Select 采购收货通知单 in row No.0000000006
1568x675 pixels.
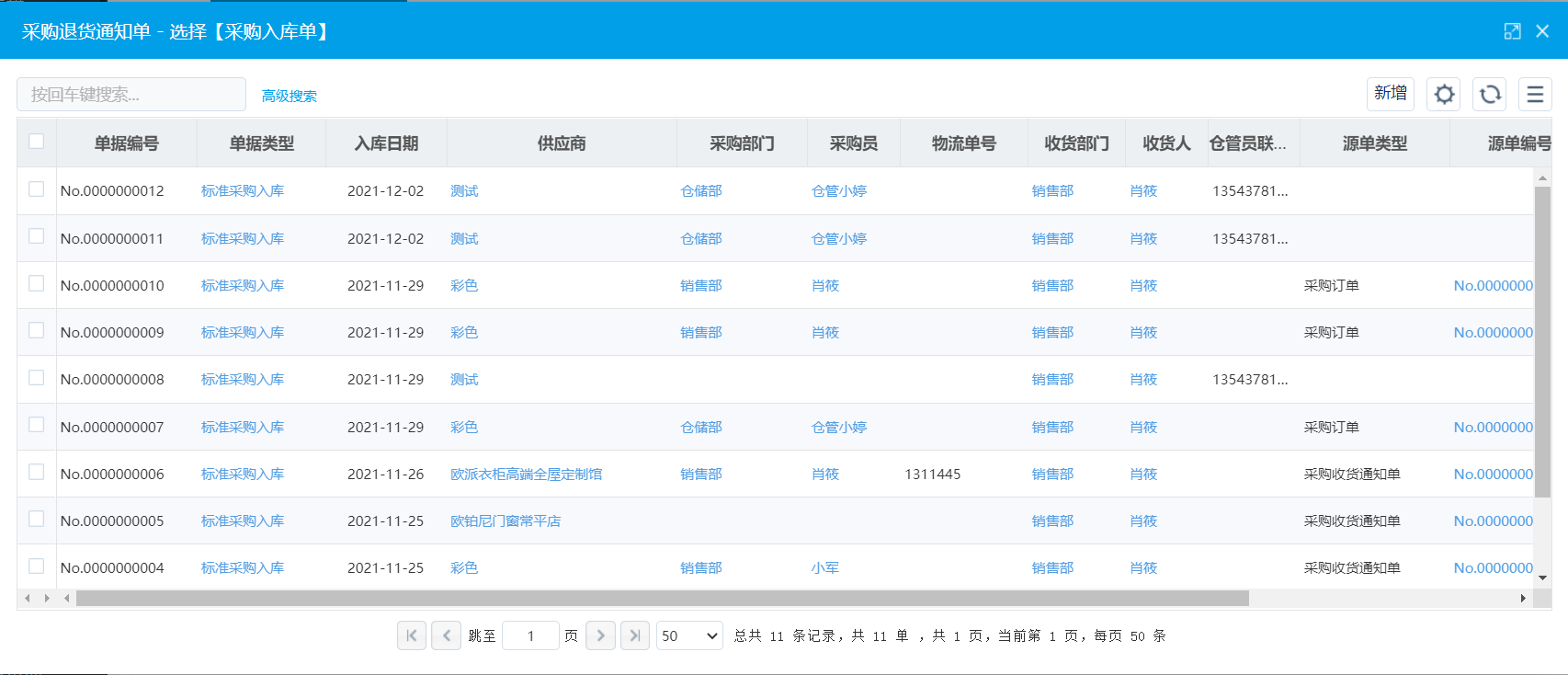1352,475
